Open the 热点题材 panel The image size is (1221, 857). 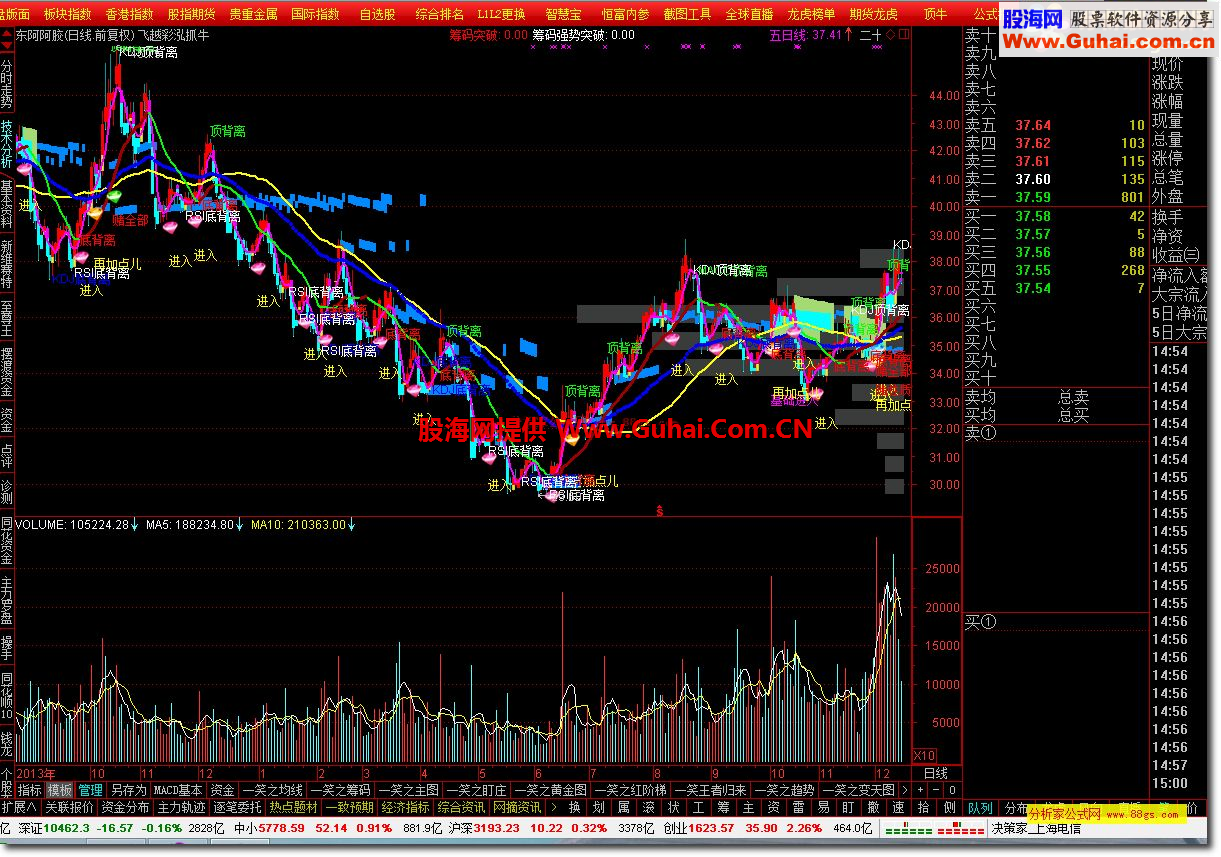[x=293, y=807]
